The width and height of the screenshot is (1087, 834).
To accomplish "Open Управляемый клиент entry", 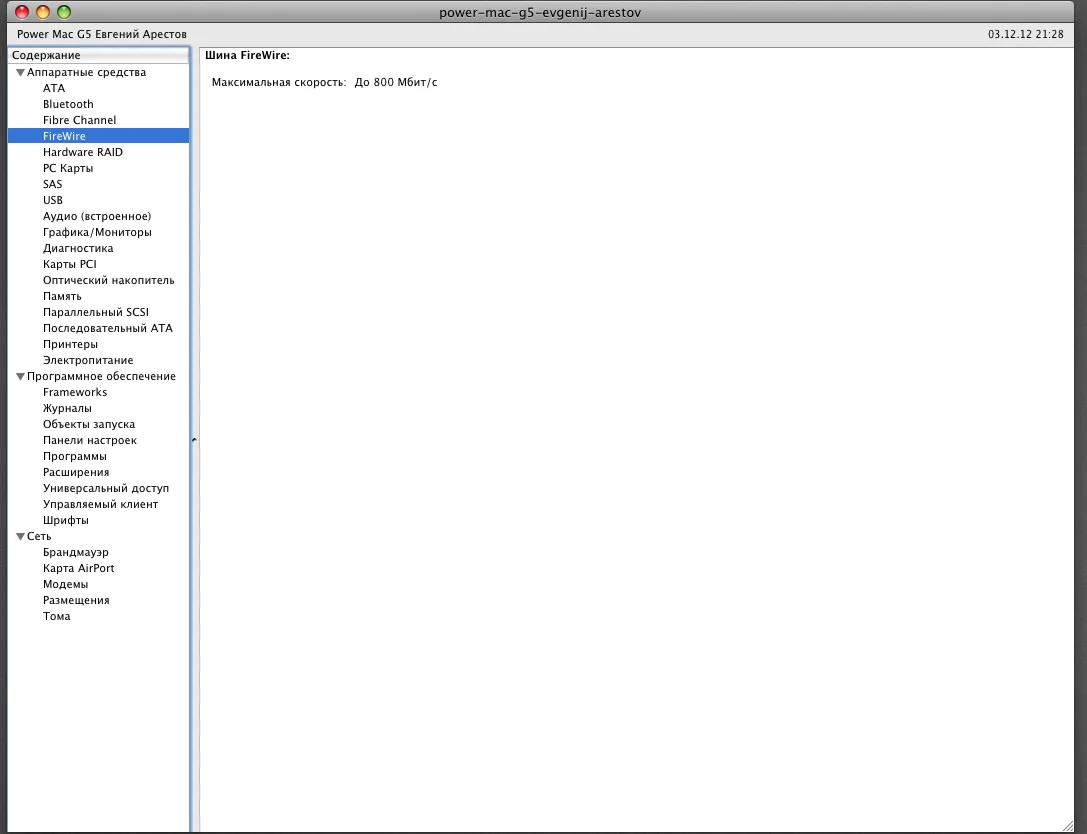I will [x=101, y=504].
